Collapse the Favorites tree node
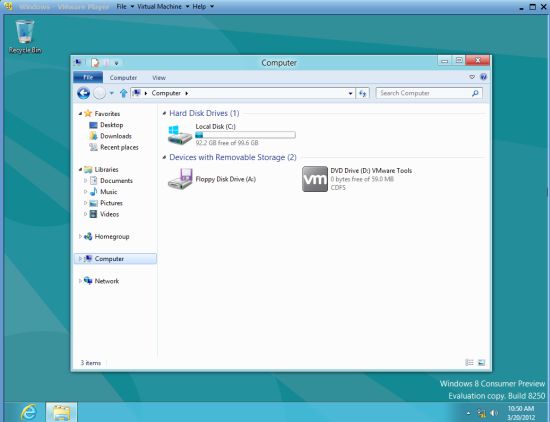This screenshot has height=422, width=550. (80, 114)
